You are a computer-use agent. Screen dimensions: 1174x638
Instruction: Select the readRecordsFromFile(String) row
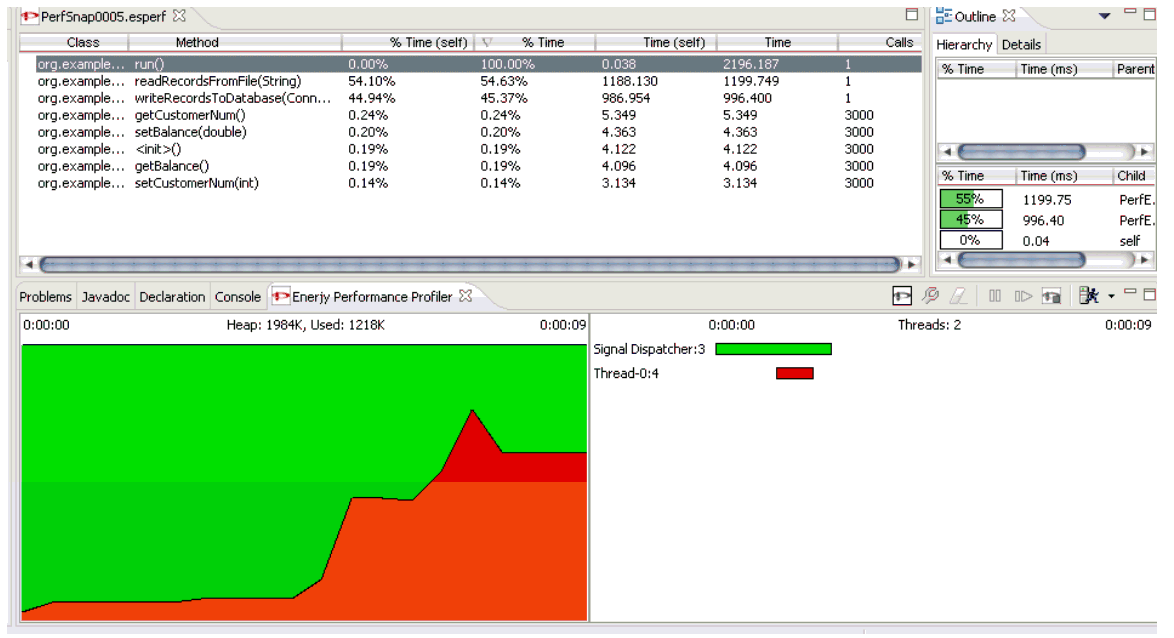pyautogui.click(x=217, y=80)
